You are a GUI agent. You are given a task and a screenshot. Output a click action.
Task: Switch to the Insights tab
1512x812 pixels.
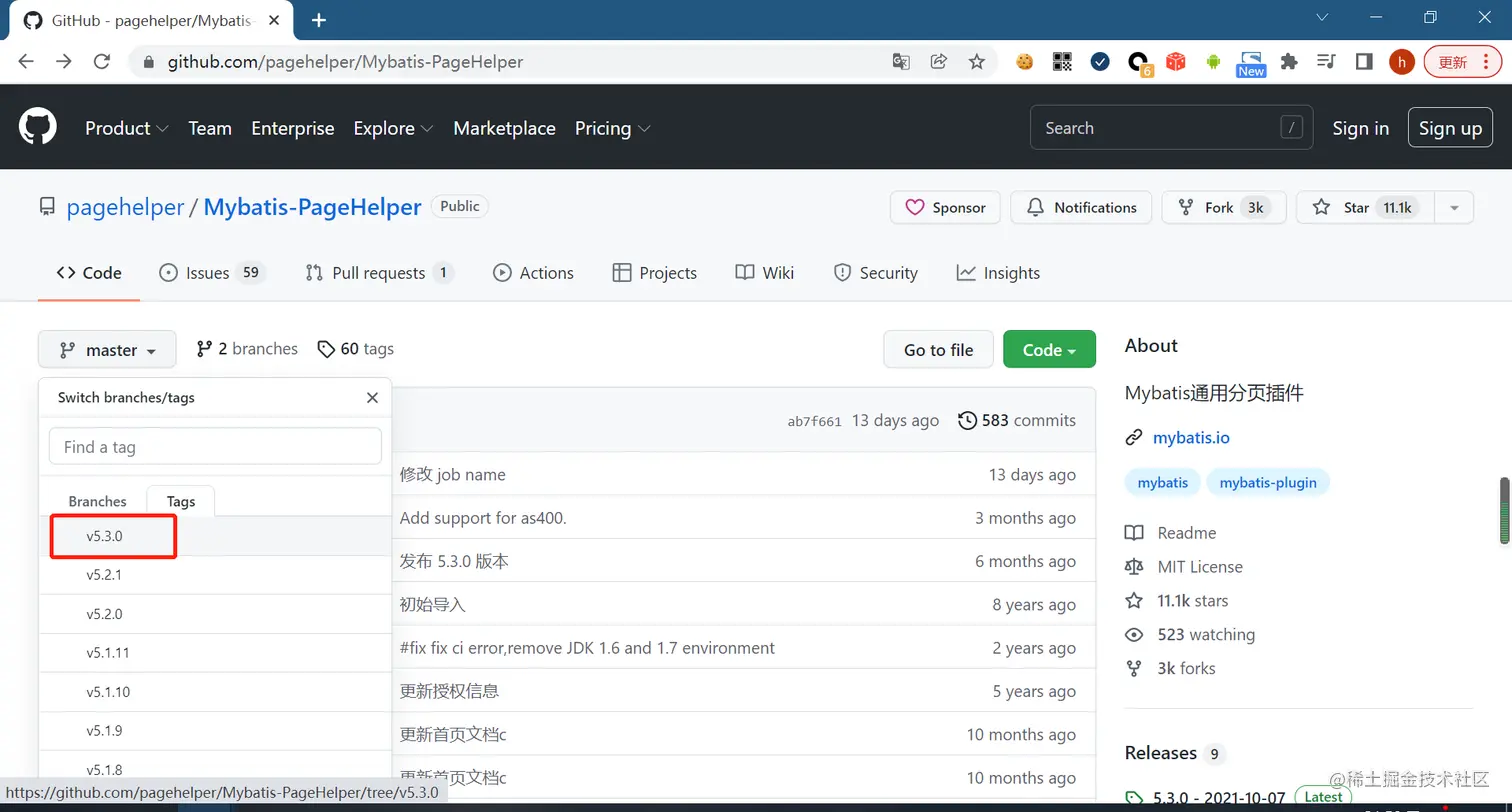(998, 273)
